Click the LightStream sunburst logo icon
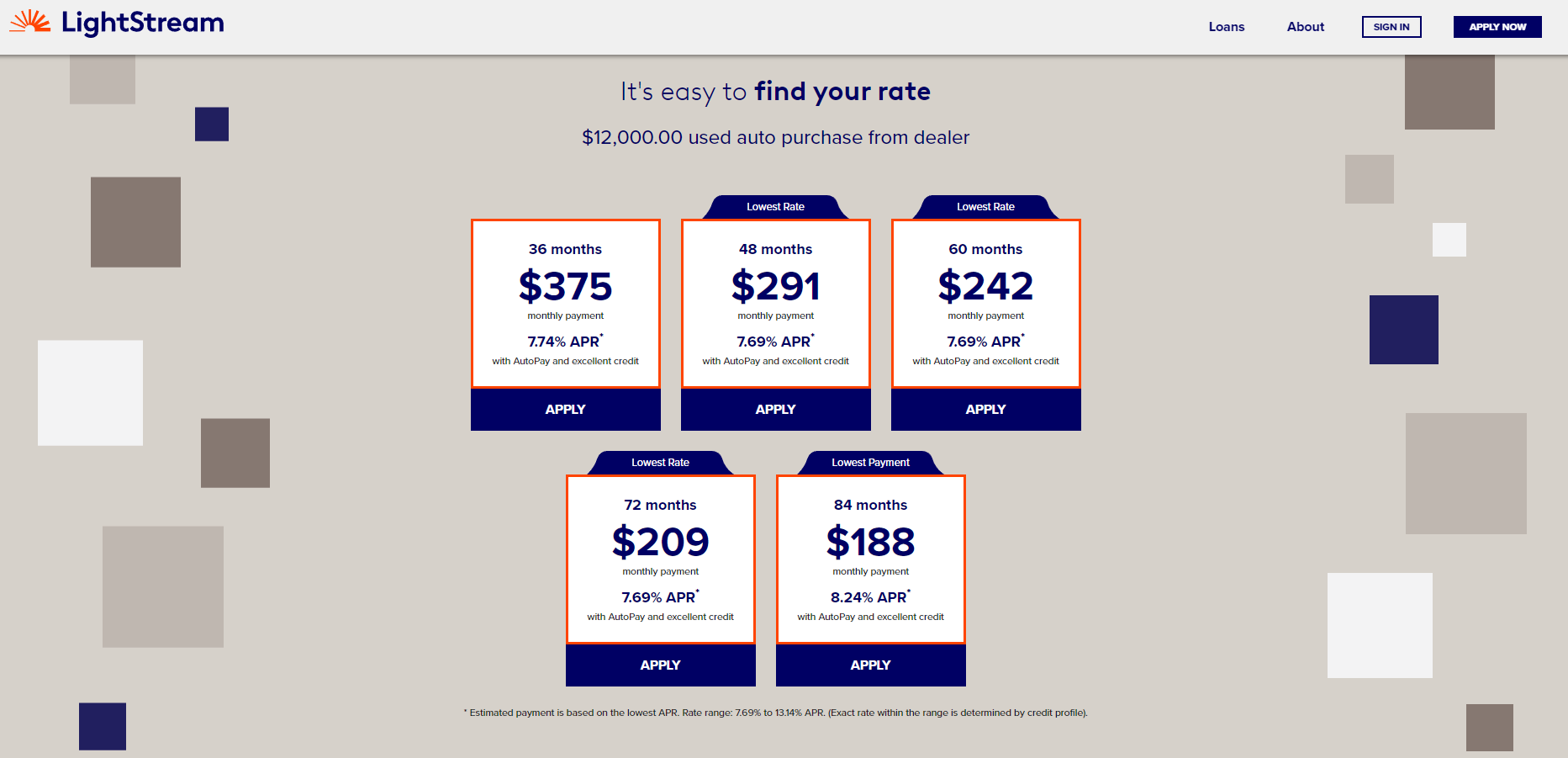The image size is (1568, 758). (30, 23)
